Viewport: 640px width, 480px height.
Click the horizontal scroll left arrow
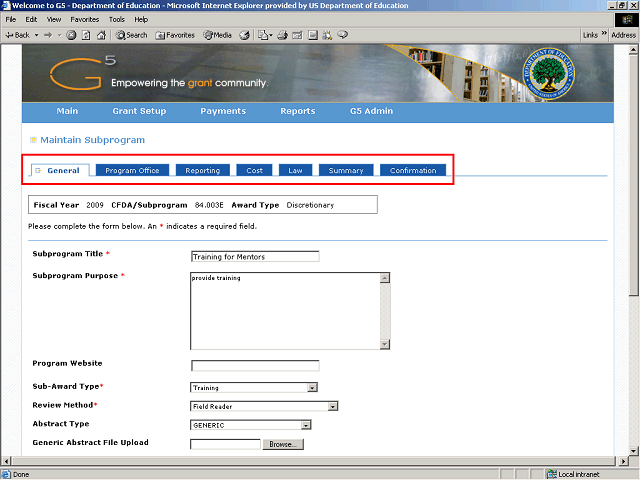pyautogui.click(x=6, y=461)
